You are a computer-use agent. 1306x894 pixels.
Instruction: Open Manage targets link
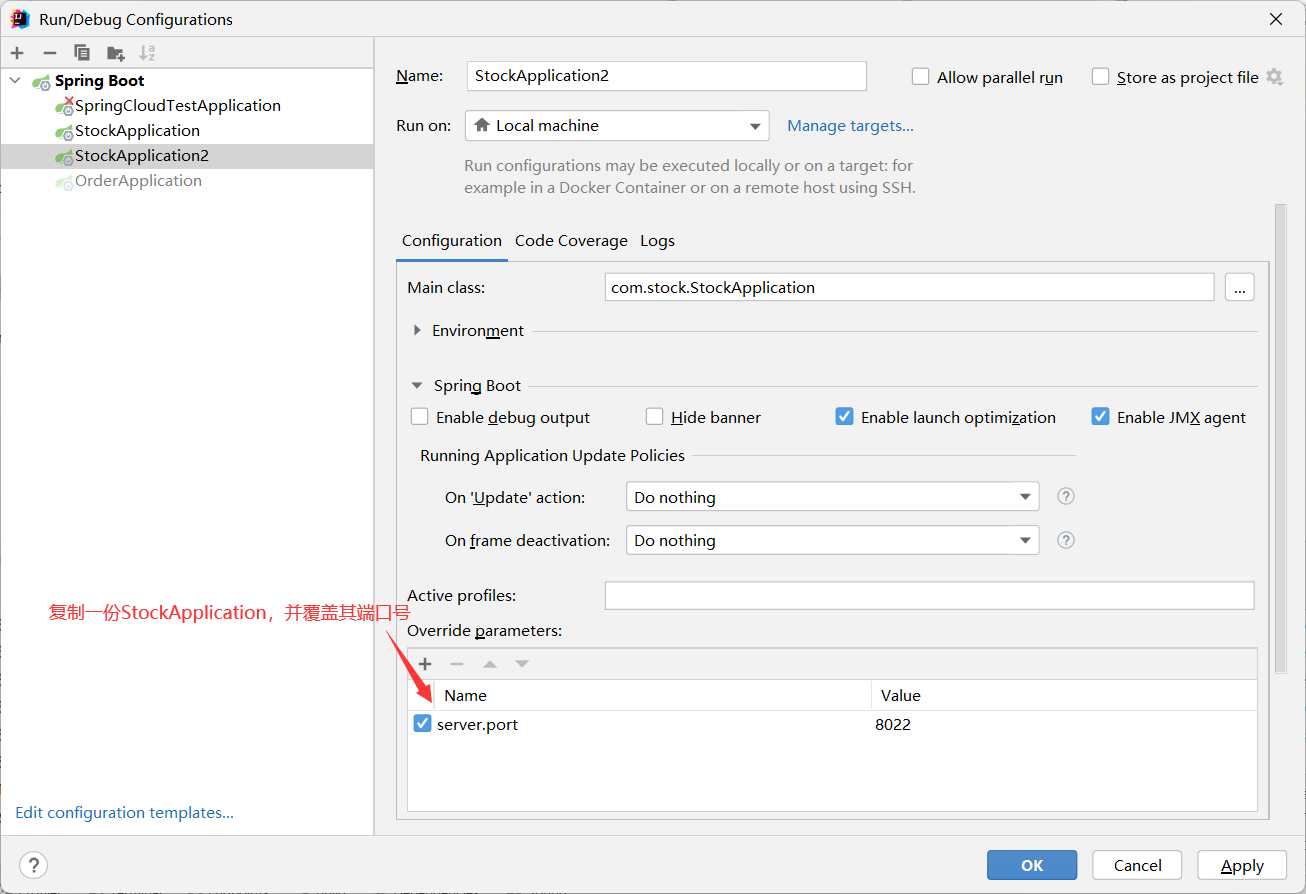point(850,125)
